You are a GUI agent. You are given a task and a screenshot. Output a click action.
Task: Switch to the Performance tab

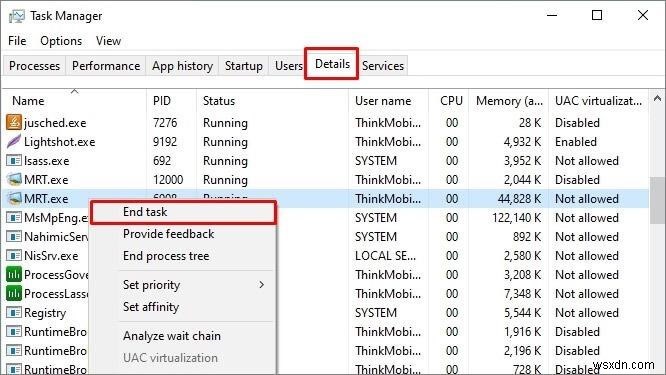tap(106, 66)
